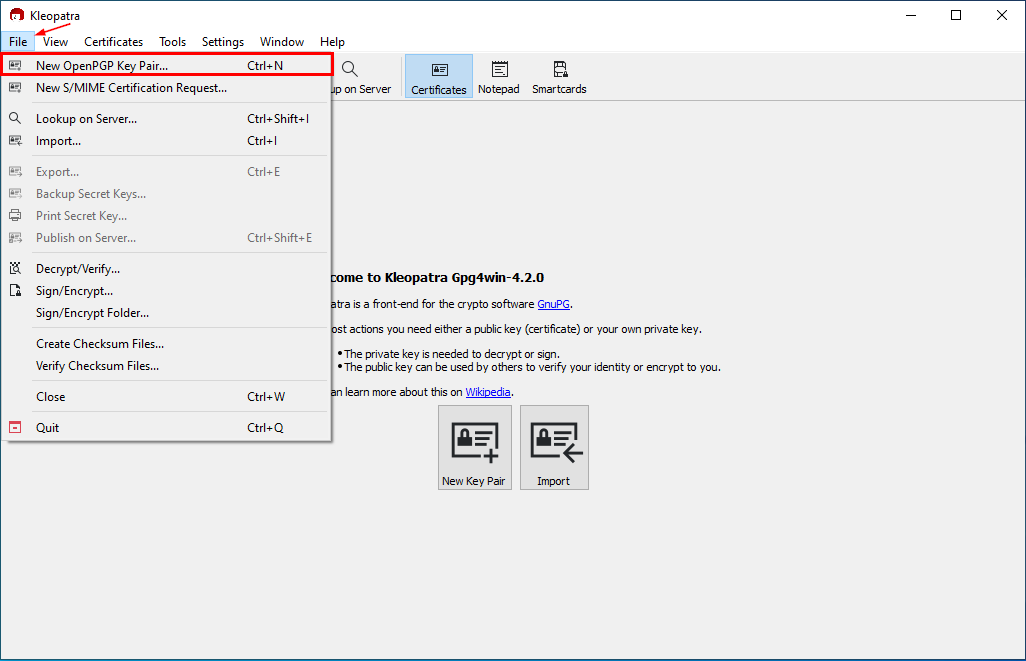The height and width of the screenshot is (661, 1026).
Task: Open the Settings menu
Action: (222, 42)
